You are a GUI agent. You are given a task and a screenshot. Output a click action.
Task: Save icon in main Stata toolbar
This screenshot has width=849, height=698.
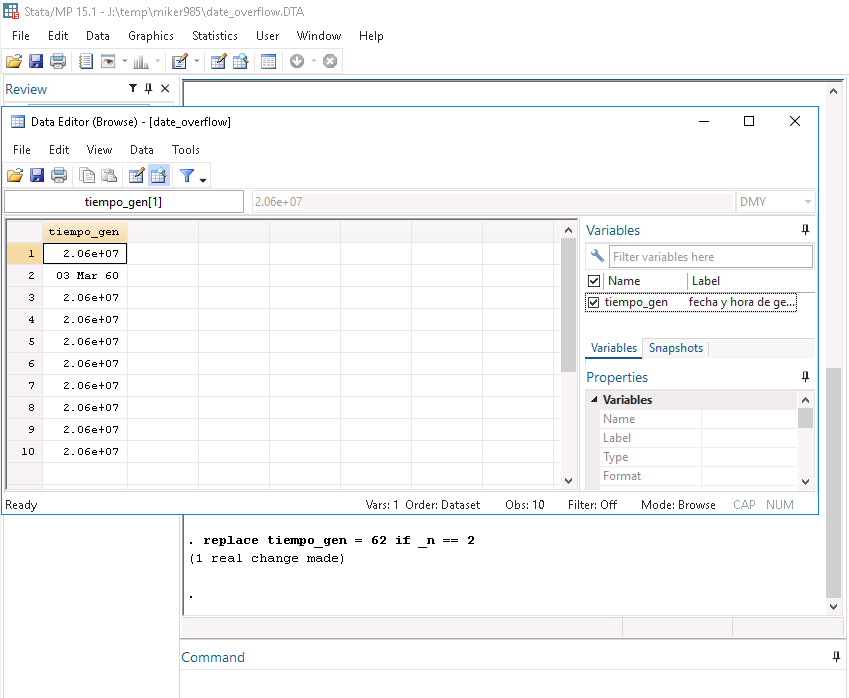pos(36,61)
